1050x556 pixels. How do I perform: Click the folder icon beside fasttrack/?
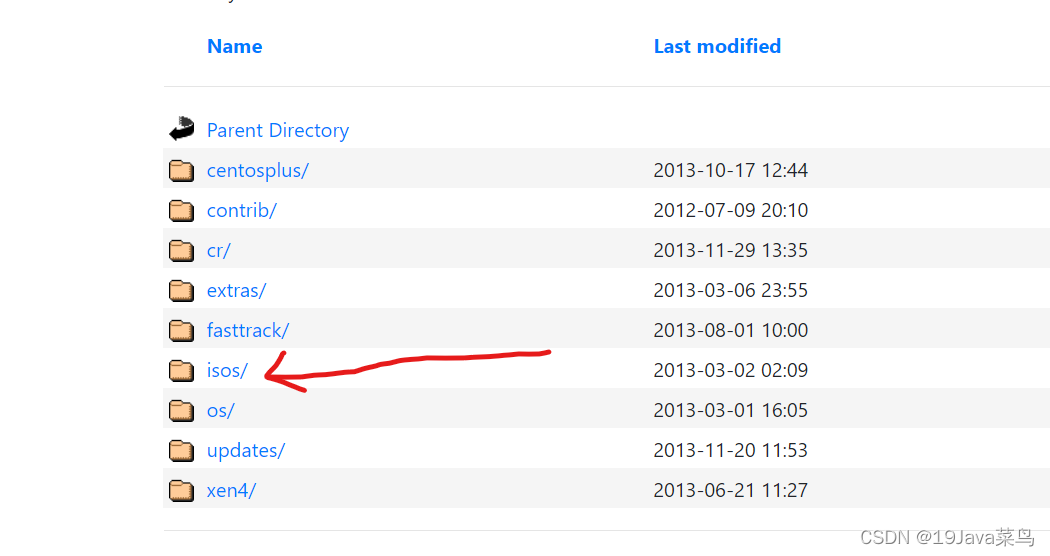click(x=181, y=330)
